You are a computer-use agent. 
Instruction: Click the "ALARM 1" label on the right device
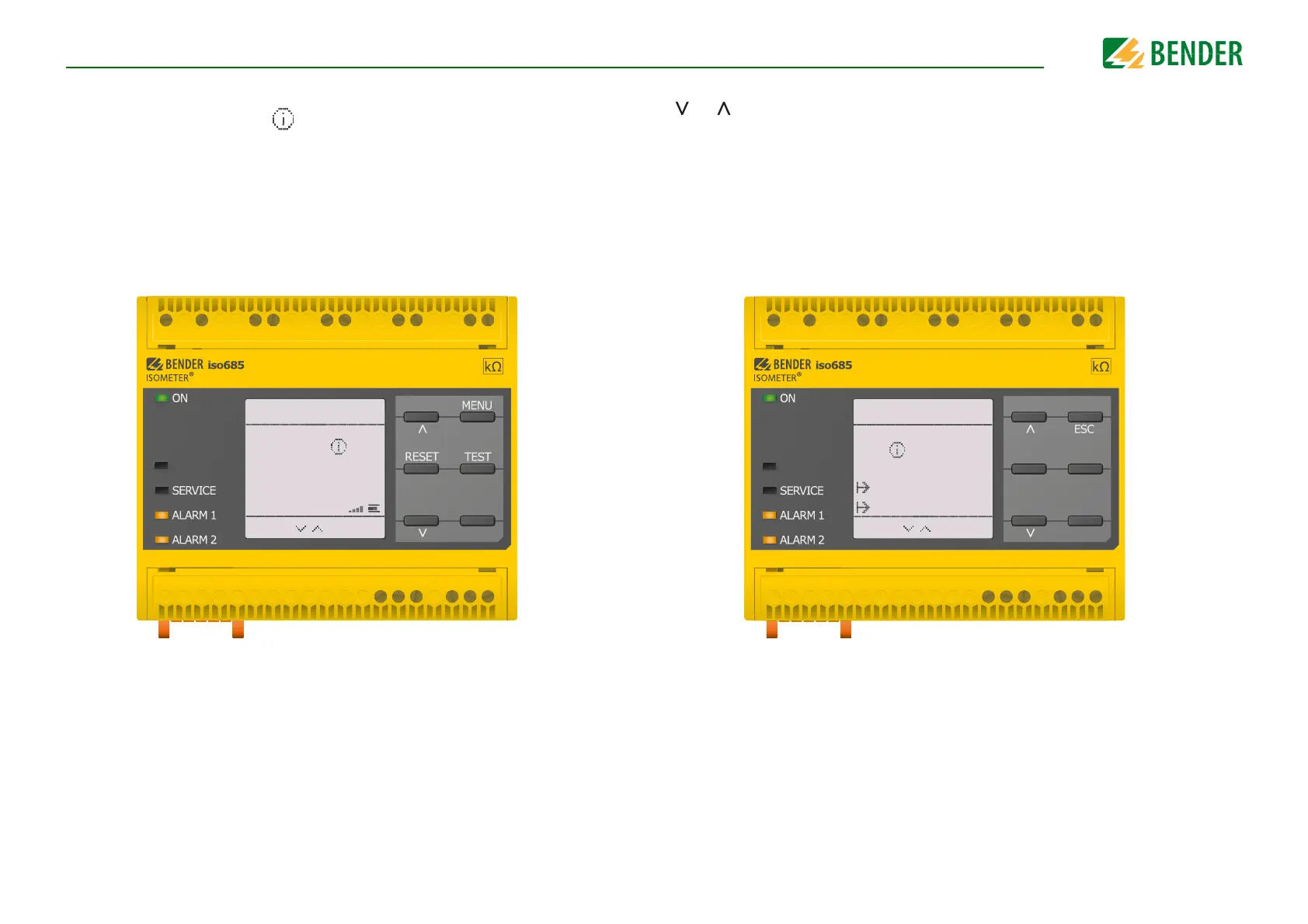pos(802,516)
